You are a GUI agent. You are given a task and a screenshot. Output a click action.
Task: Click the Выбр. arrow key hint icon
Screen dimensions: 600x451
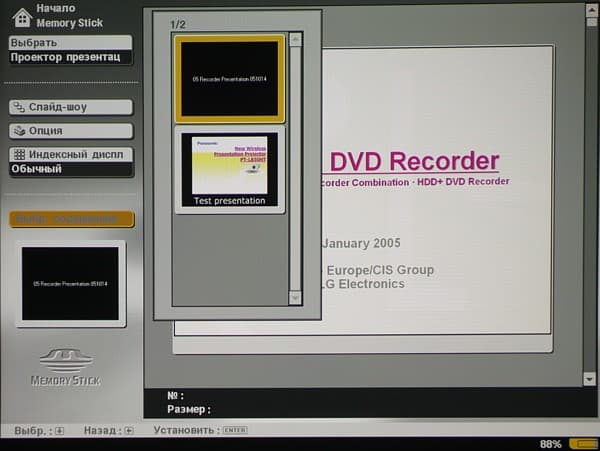(59, 431)
